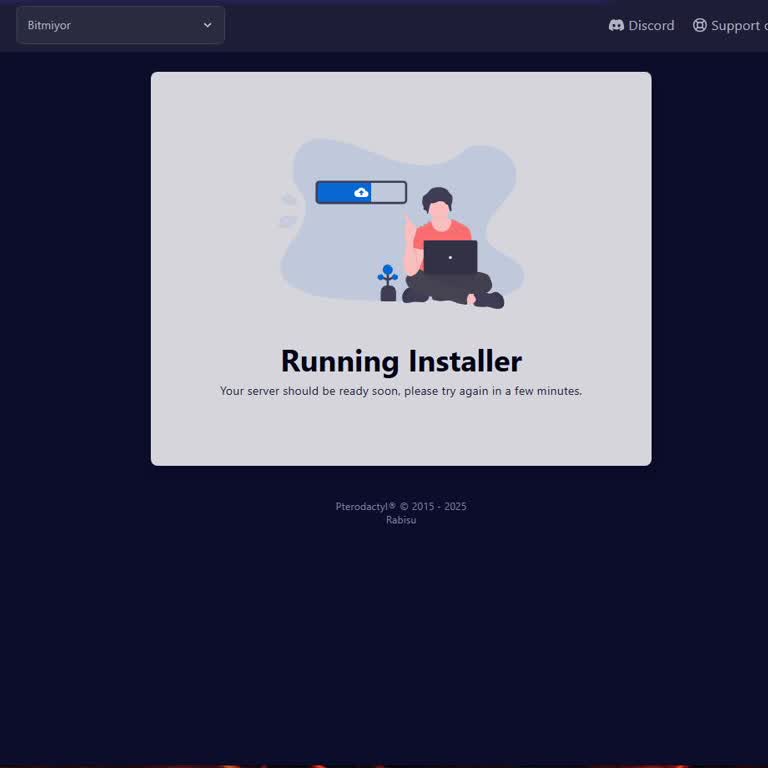The height and width of the screenshot is (768, 768).
Task: Click the Pterodactyl® copyright link
Action: 365,506
